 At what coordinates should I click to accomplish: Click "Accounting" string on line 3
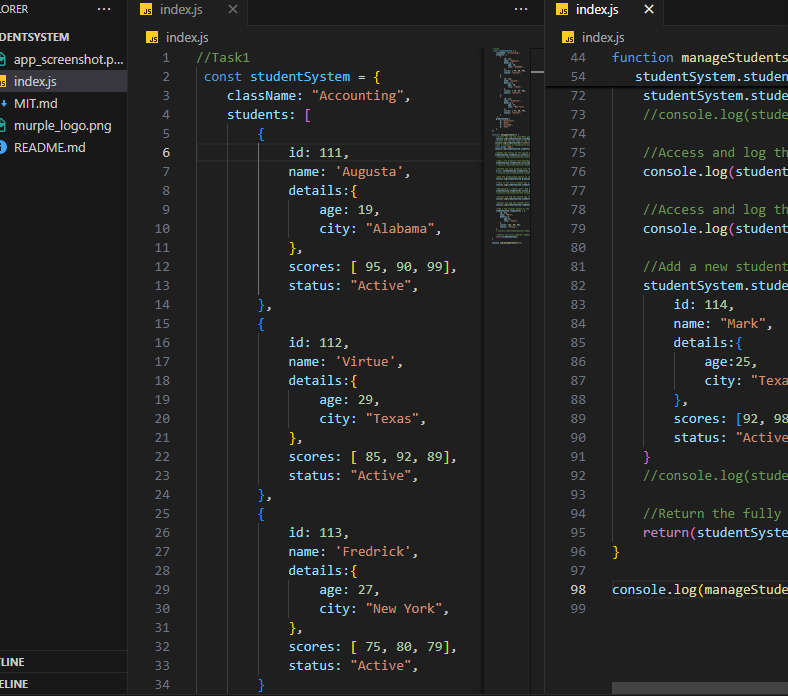point(357,96)
